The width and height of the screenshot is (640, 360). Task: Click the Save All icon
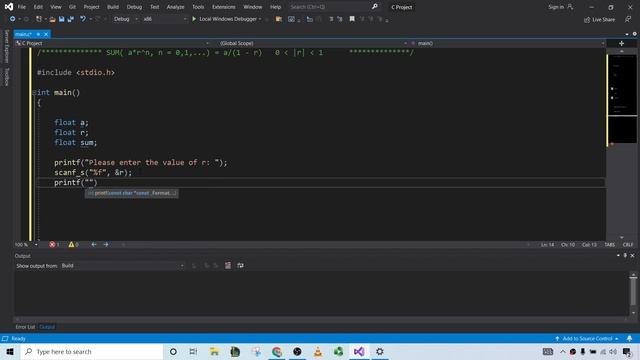pos(71,19)
